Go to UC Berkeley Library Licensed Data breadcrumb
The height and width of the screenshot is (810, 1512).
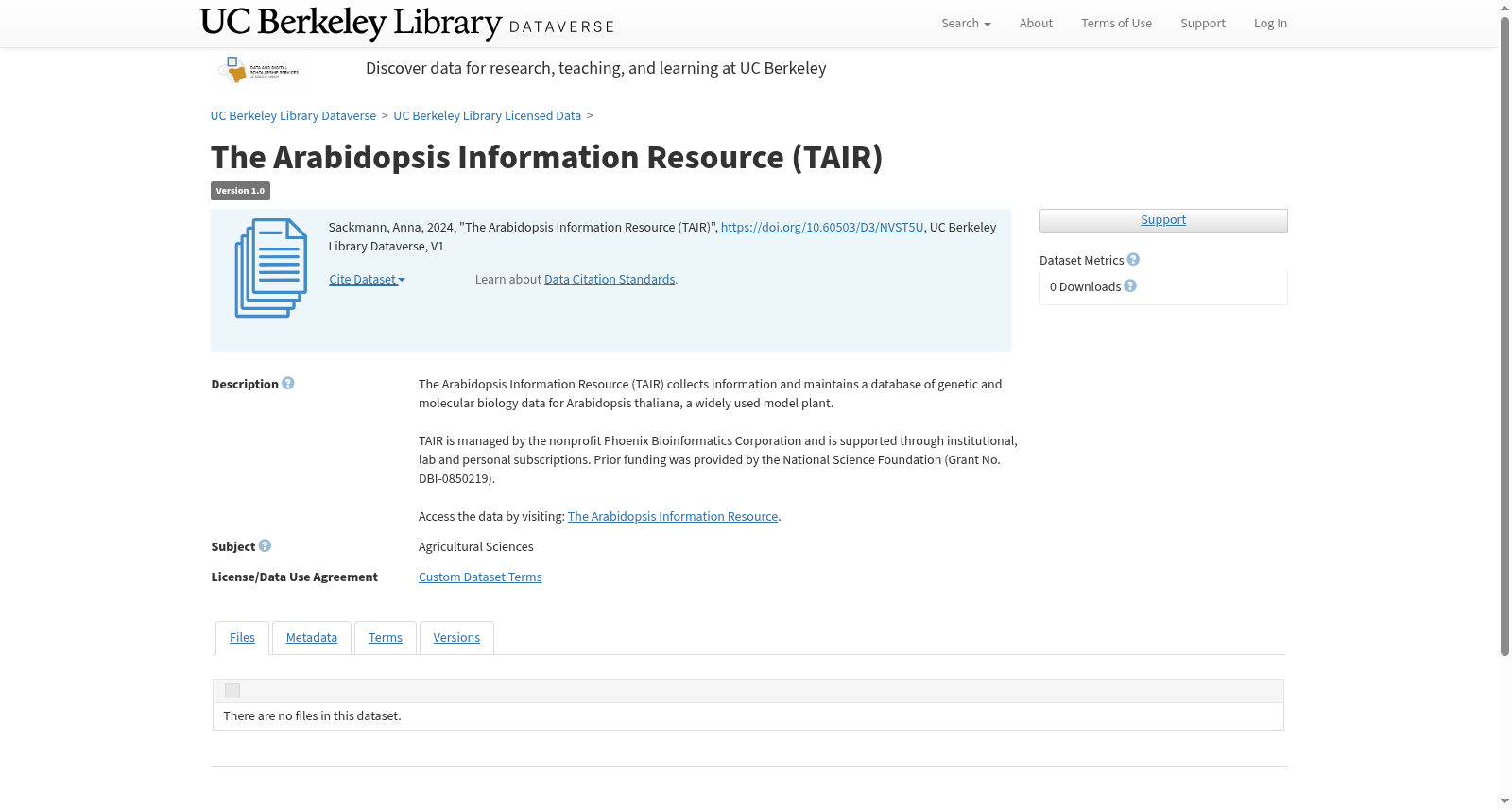click(x=487, y=116)
